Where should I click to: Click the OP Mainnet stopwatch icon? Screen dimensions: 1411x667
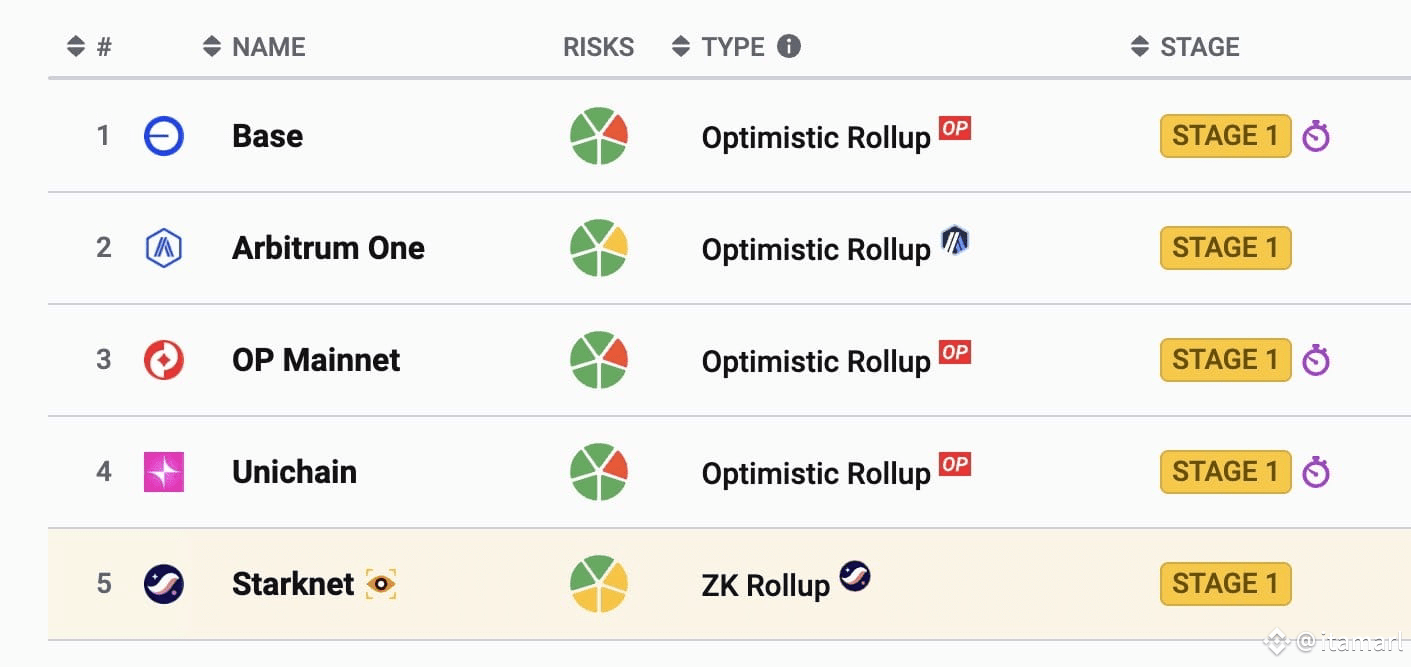coord(1316,360)
